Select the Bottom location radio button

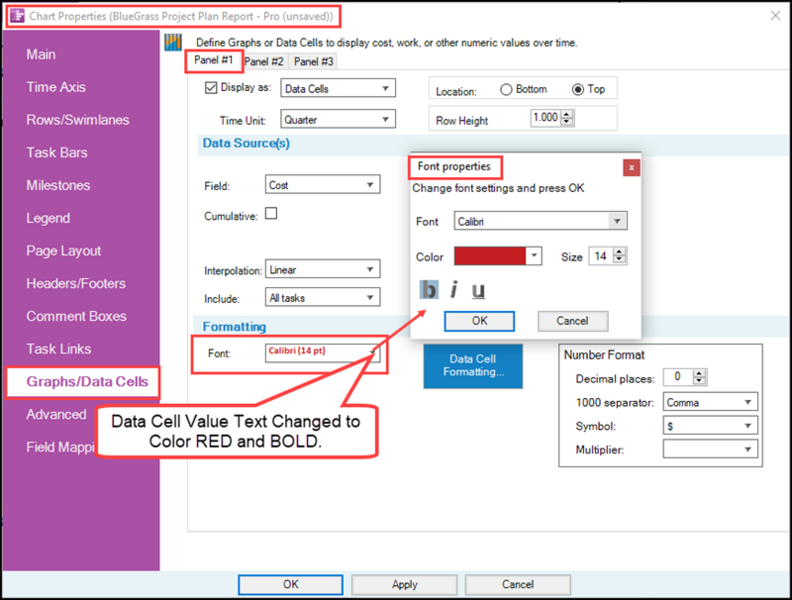point(506,89)
